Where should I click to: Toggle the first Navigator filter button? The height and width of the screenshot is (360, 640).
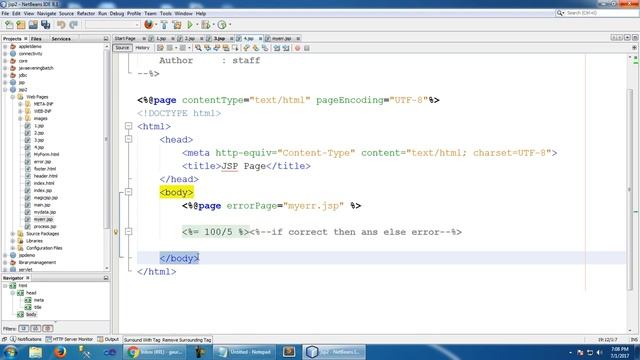tap(23, 329)
